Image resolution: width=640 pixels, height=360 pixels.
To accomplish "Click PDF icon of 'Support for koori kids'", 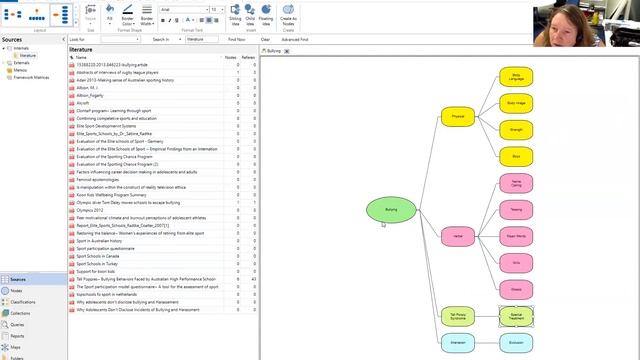I will pos(72,271).
